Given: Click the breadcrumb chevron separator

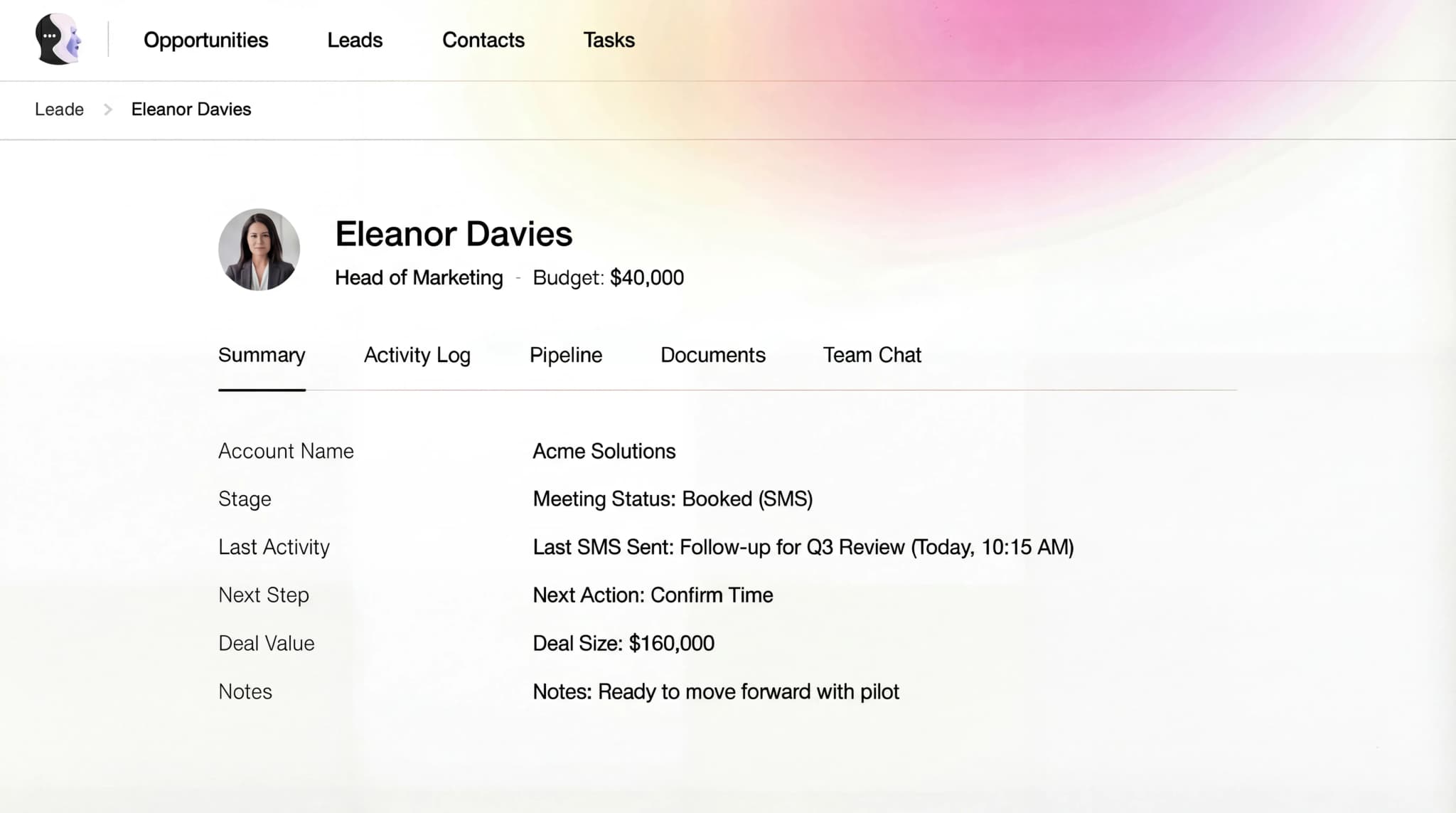Looking at the screenshot, I should [108, 110].
